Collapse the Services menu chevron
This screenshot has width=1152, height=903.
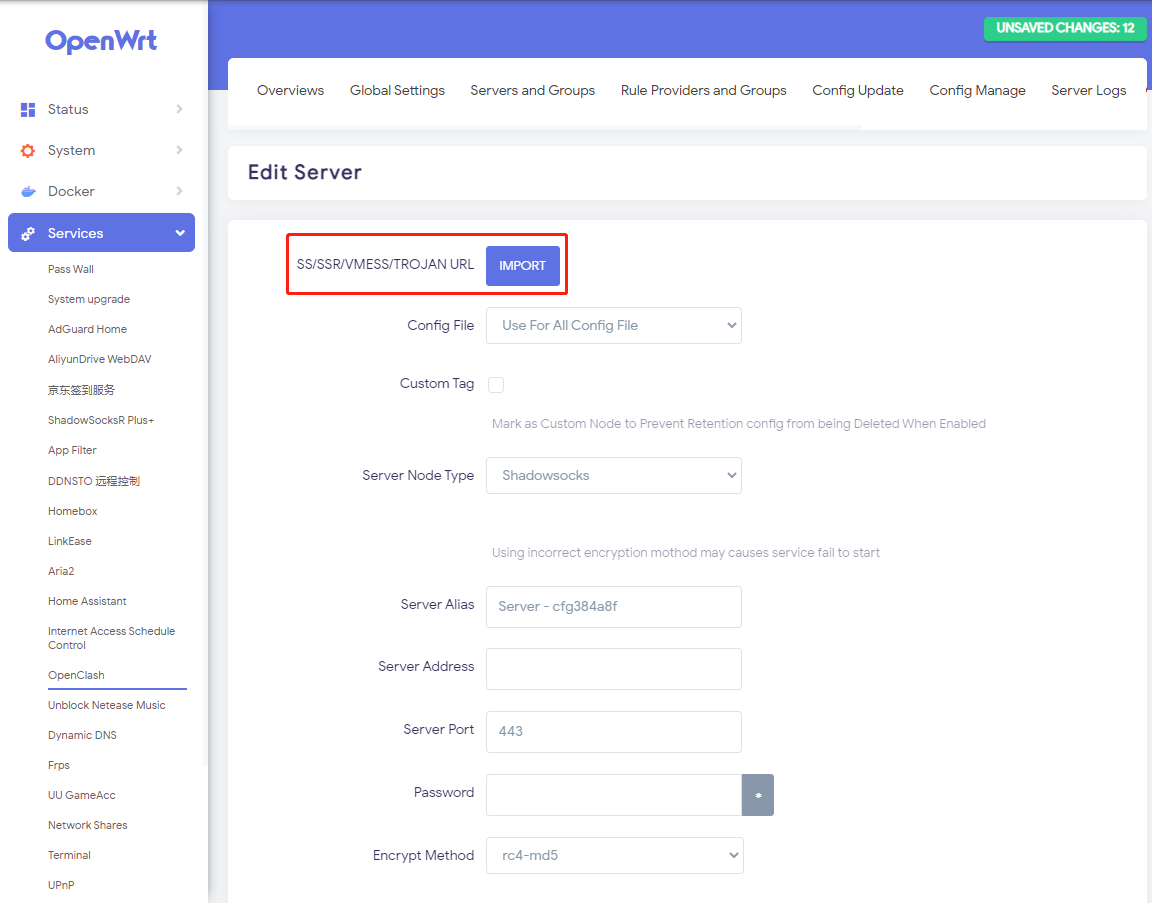coord(180,233)
